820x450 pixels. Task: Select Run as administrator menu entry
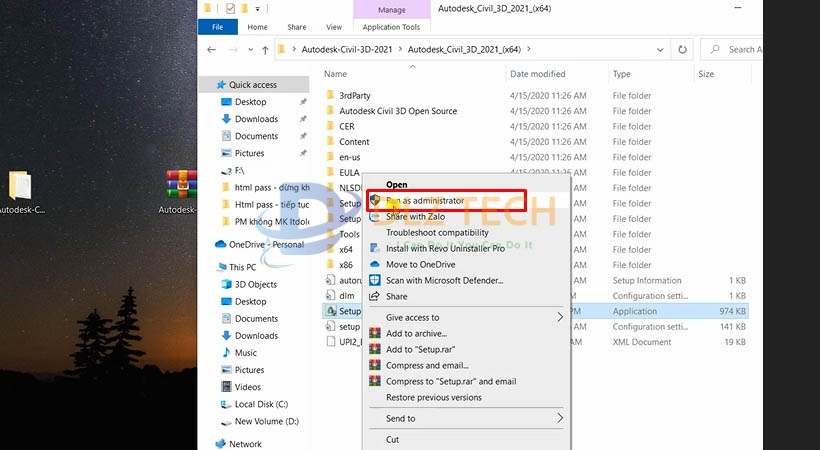tap(425, 200)
